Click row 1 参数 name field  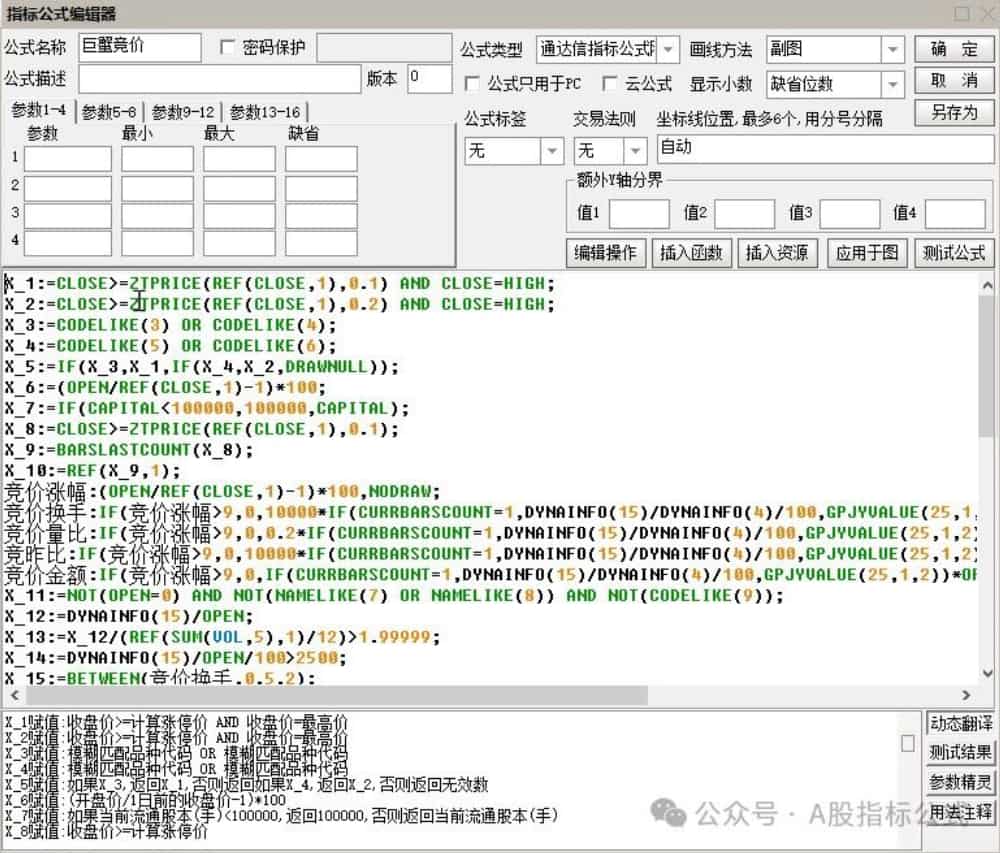click(68, 159)
